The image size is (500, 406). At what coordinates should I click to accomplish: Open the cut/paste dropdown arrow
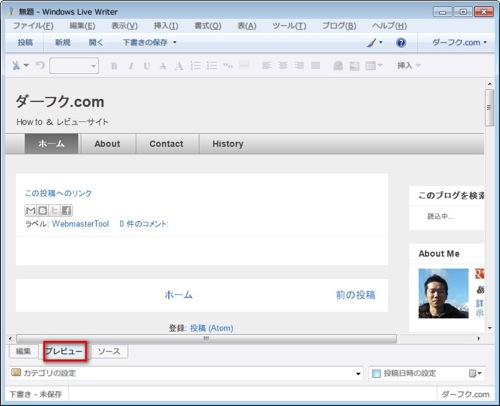coord(26,65)
